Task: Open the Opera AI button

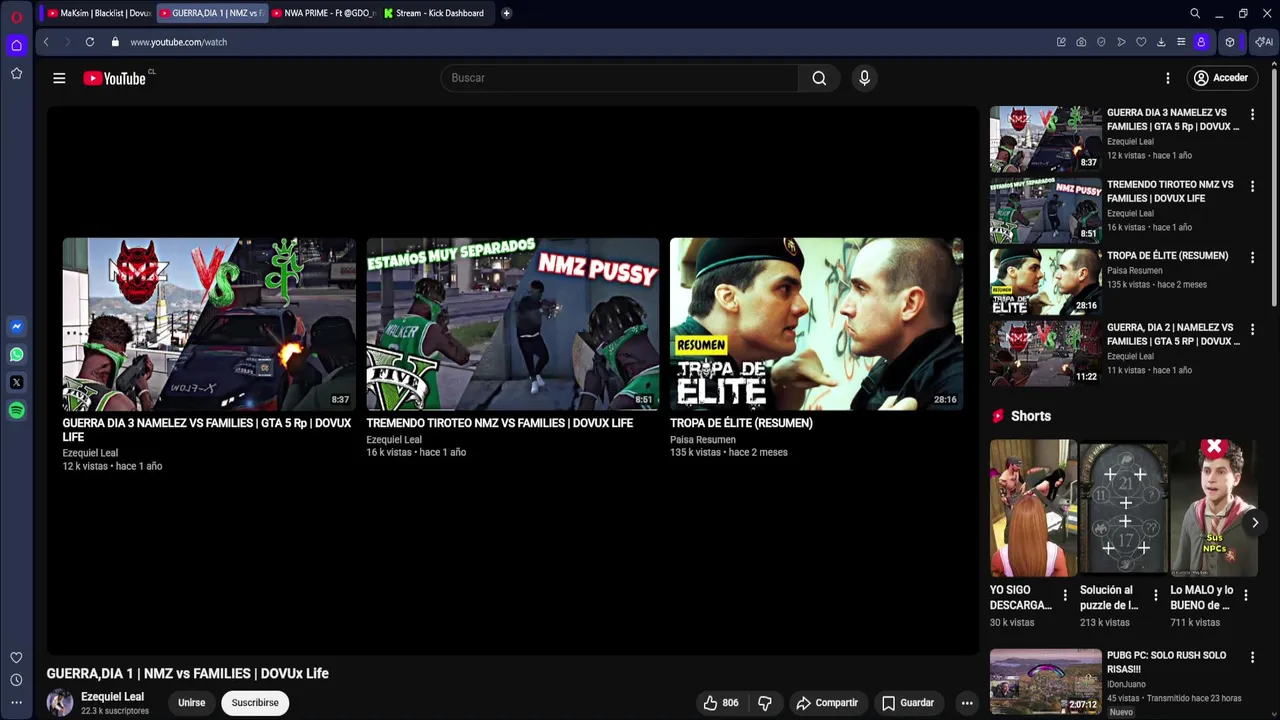Action: click(1264, 42)
